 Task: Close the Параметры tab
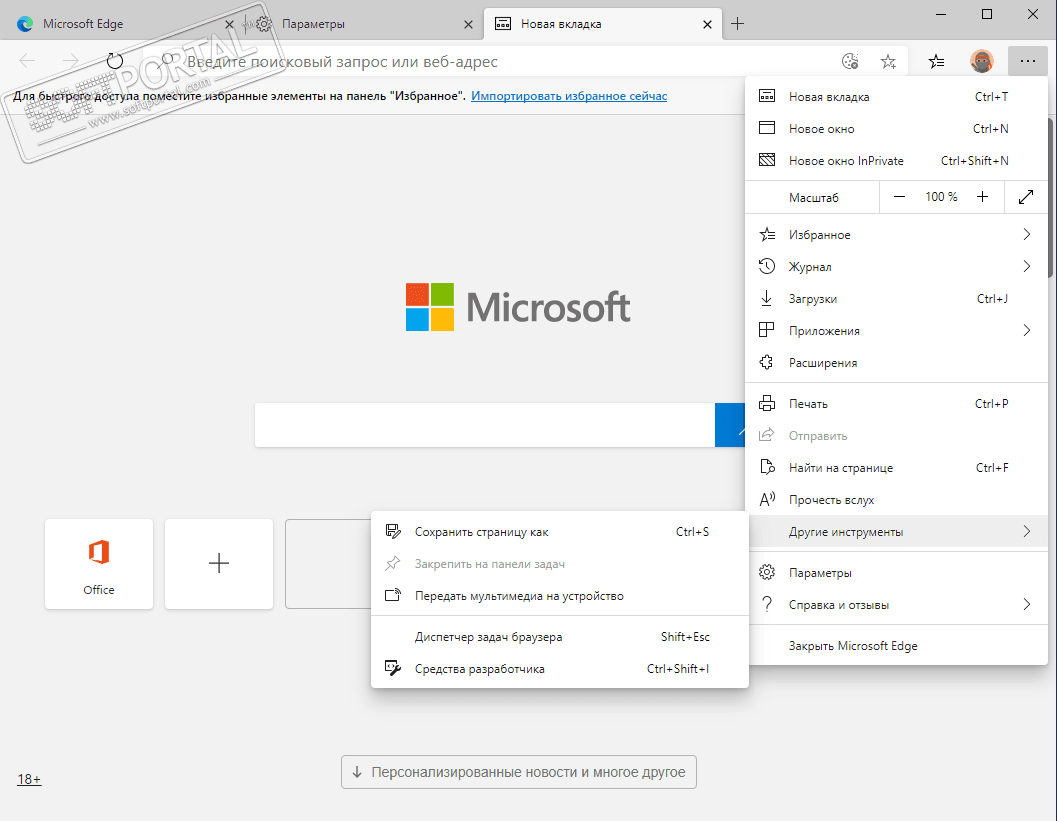coord(469,24)
